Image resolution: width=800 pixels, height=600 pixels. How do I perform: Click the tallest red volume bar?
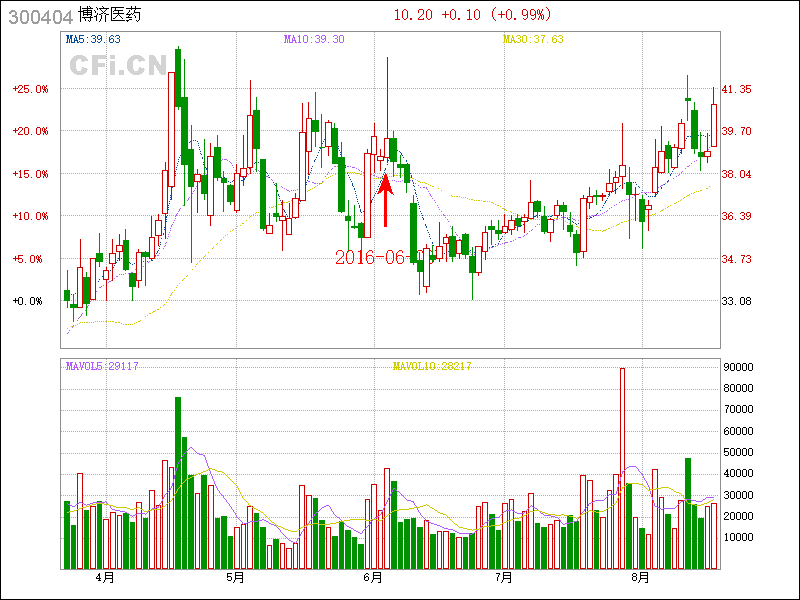(622, 468)
